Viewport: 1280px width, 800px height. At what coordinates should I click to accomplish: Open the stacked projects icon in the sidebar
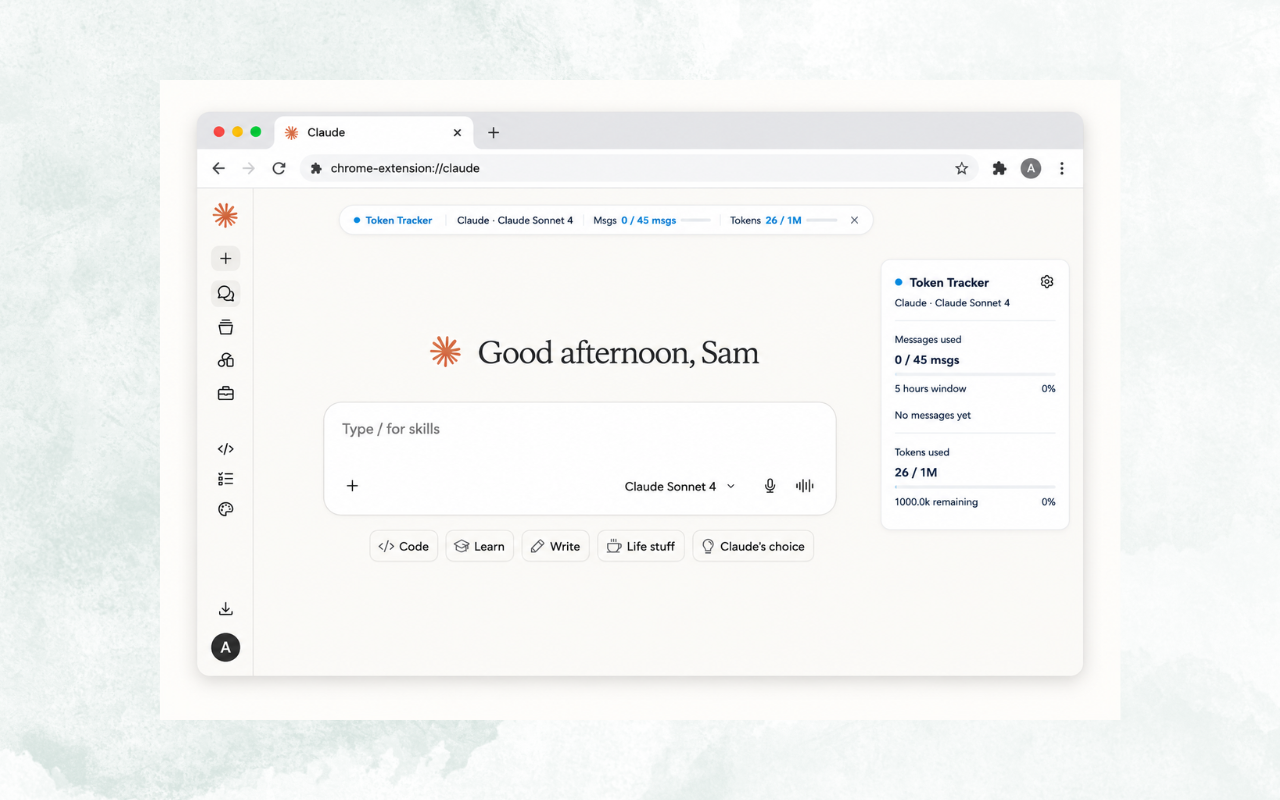tap(226, 327)
